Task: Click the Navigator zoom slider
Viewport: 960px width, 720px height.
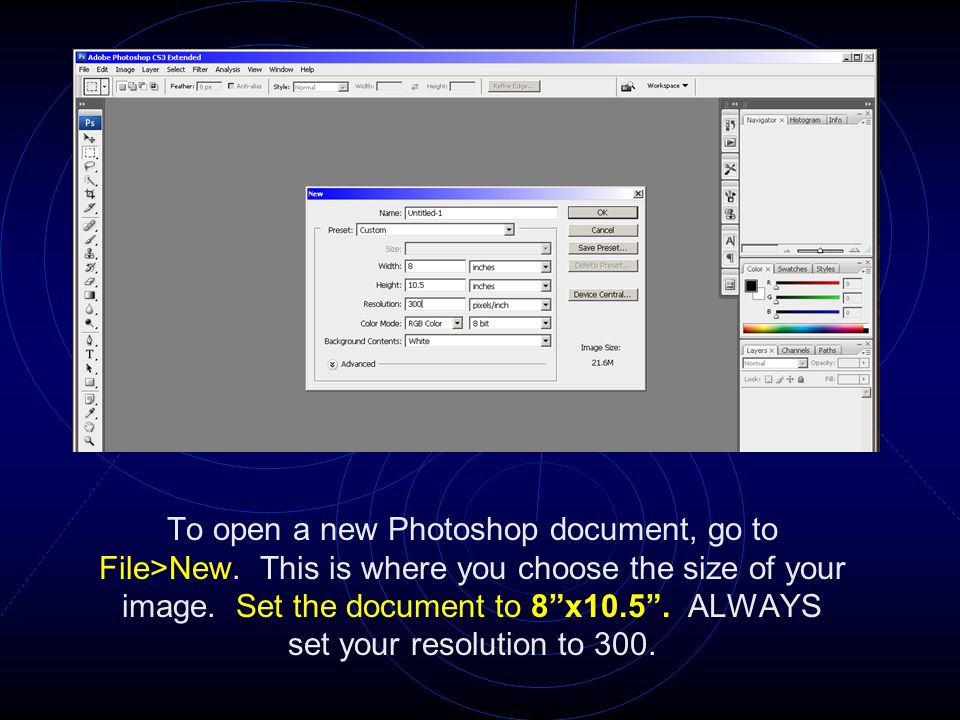Action: pyautogui.click(x=820, y=250)
